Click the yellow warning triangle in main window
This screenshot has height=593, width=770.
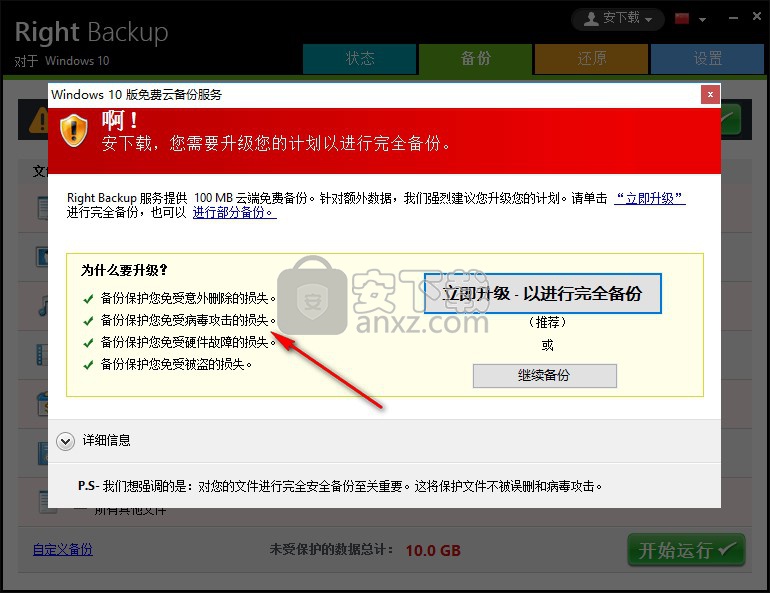click(39, 120)
